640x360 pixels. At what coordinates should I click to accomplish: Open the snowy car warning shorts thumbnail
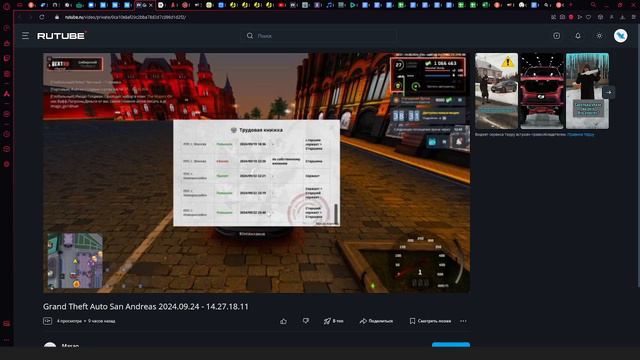click(x=496, y=91)
